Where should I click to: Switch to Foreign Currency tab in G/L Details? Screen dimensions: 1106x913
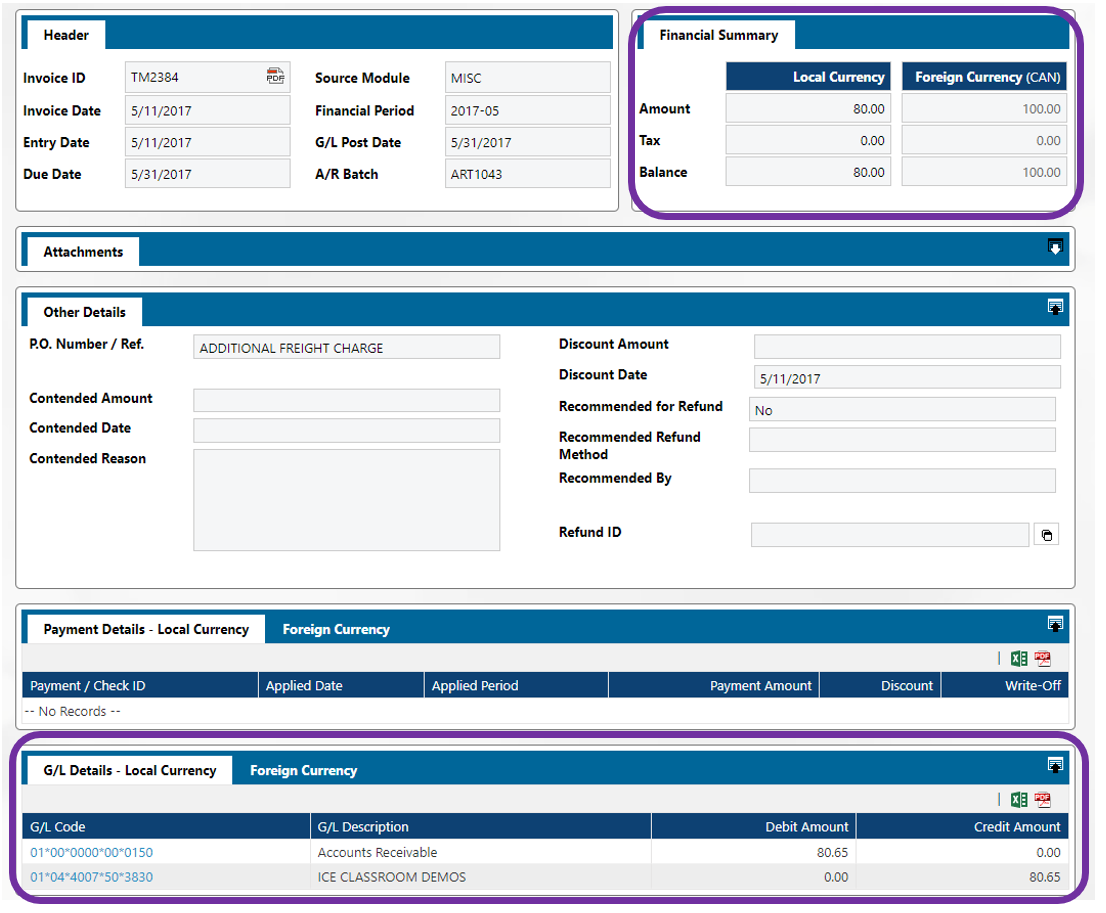303,771
